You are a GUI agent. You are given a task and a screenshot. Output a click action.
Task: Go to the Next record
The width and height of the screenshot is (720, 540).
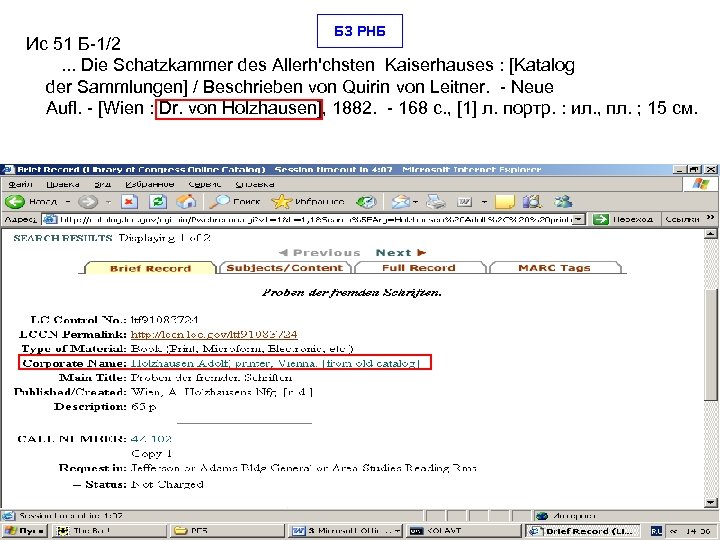click(x=401, y=253)
